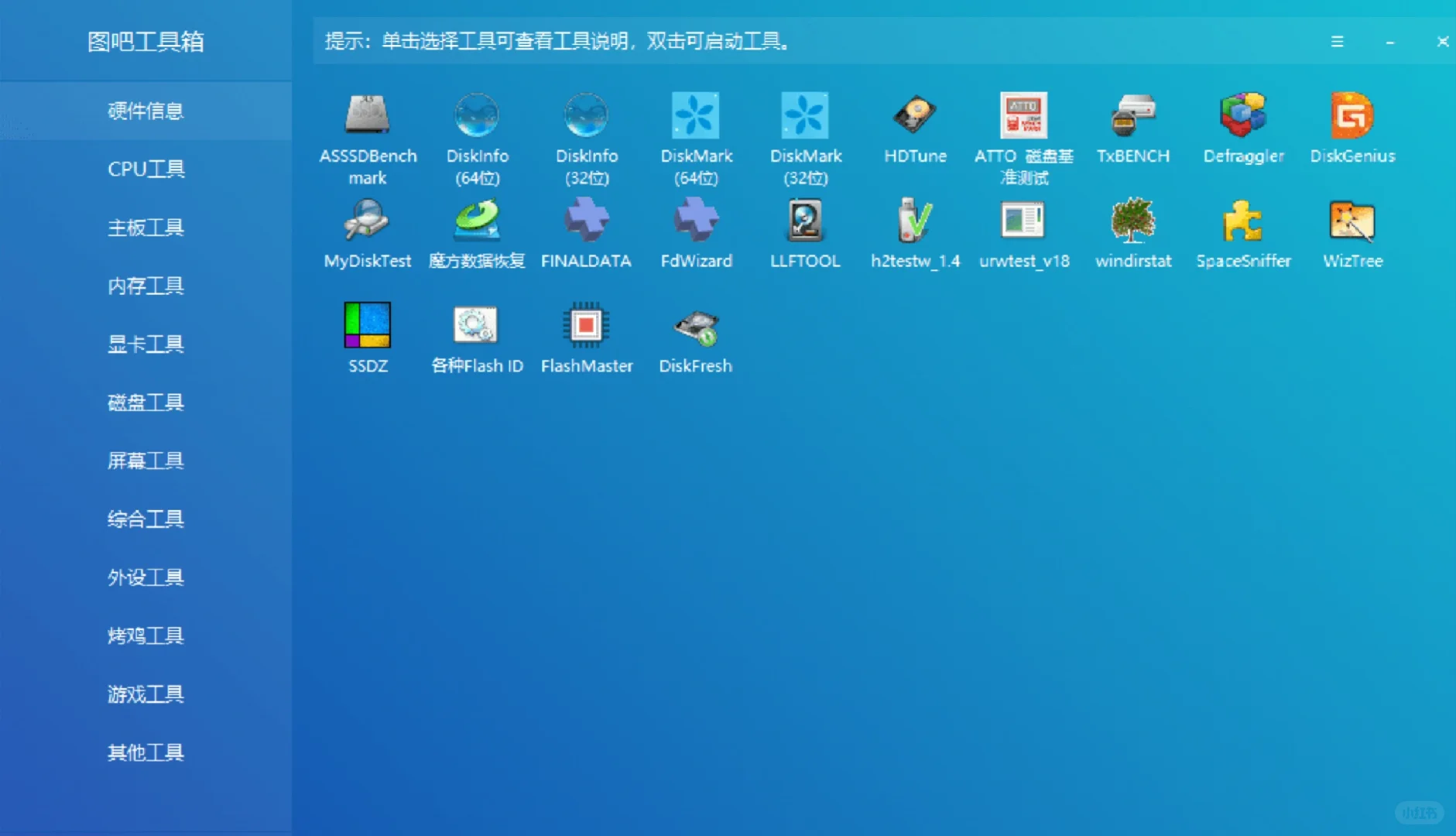This screenshot has height=836, width=1456.
Task: Select 其他工具 in the sidebar
Action: click(x=146, y=752)
